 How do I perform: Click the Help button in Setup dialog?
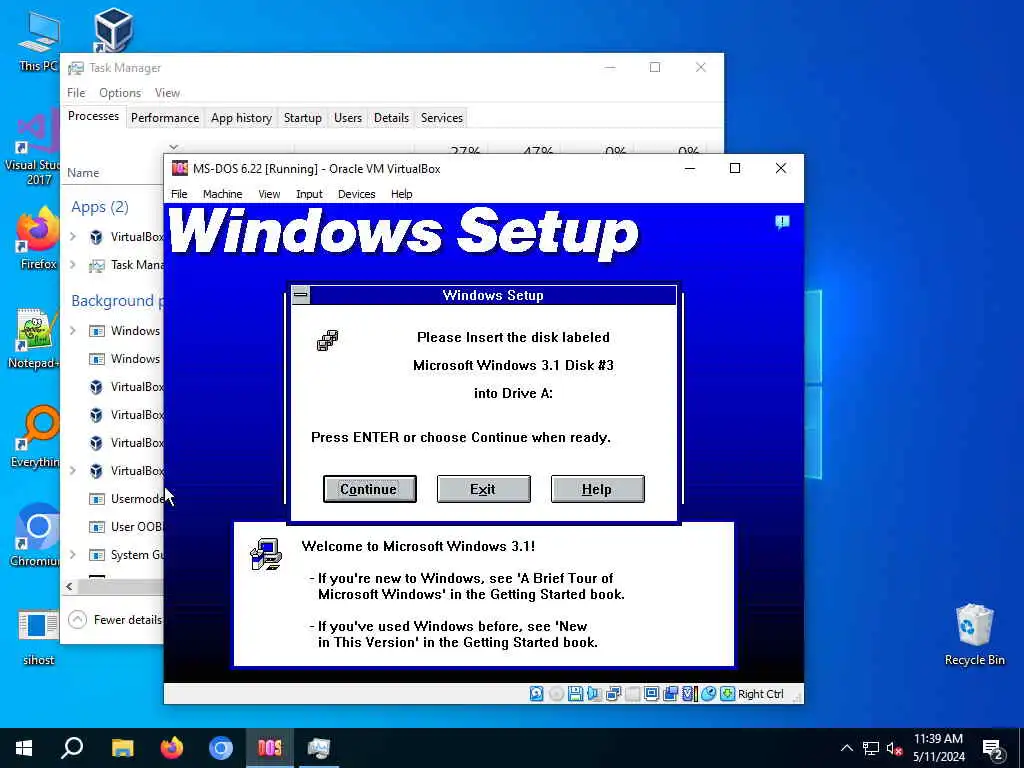(598, 489)
